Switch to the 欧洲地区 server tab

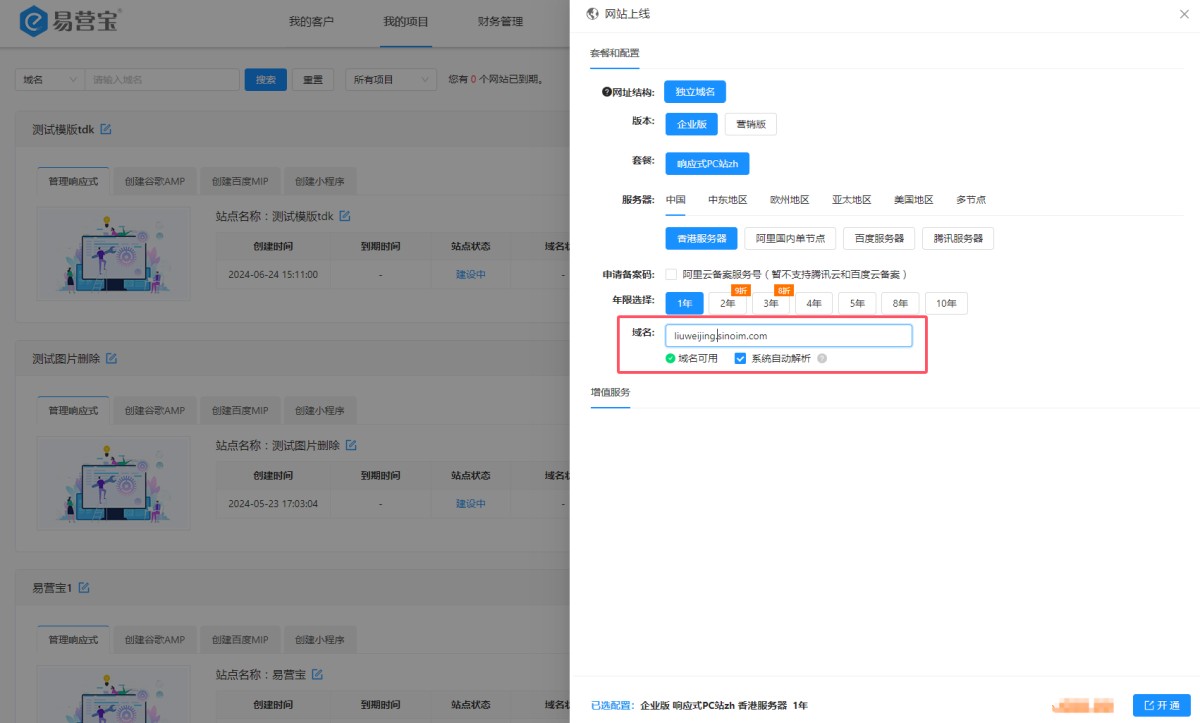(789, 200)
